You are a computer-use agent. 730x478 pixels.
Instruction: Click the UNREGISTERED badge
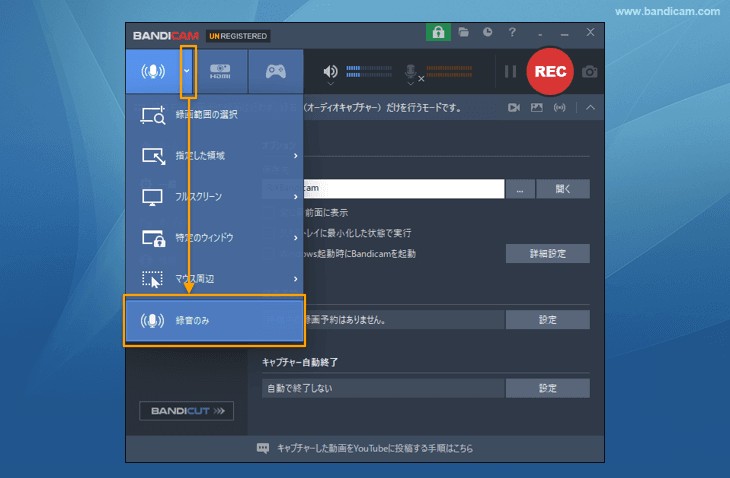[238, 36]
